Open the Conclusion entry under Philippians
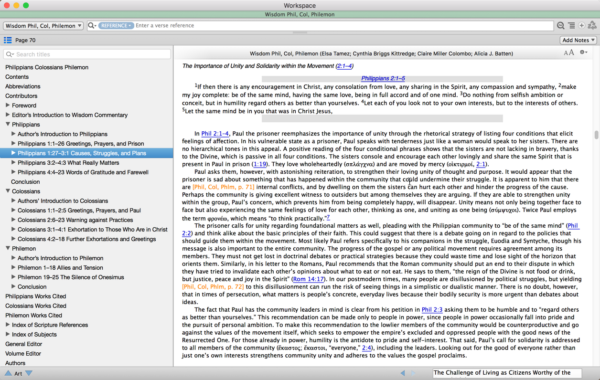Viewport: 600px width, 380px height. click(25, 182)
